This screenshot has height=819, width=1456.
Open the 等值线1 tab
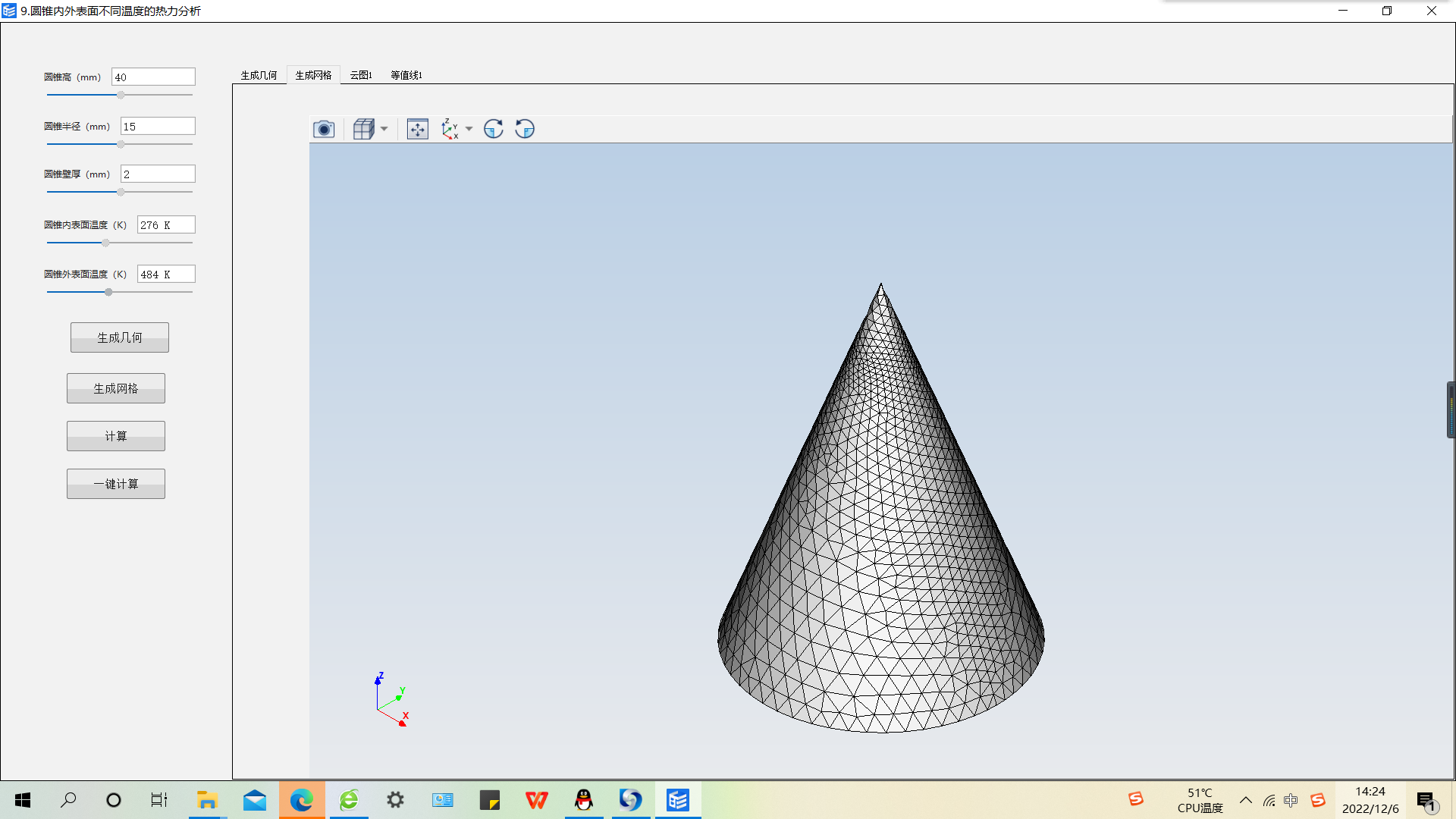406,75
